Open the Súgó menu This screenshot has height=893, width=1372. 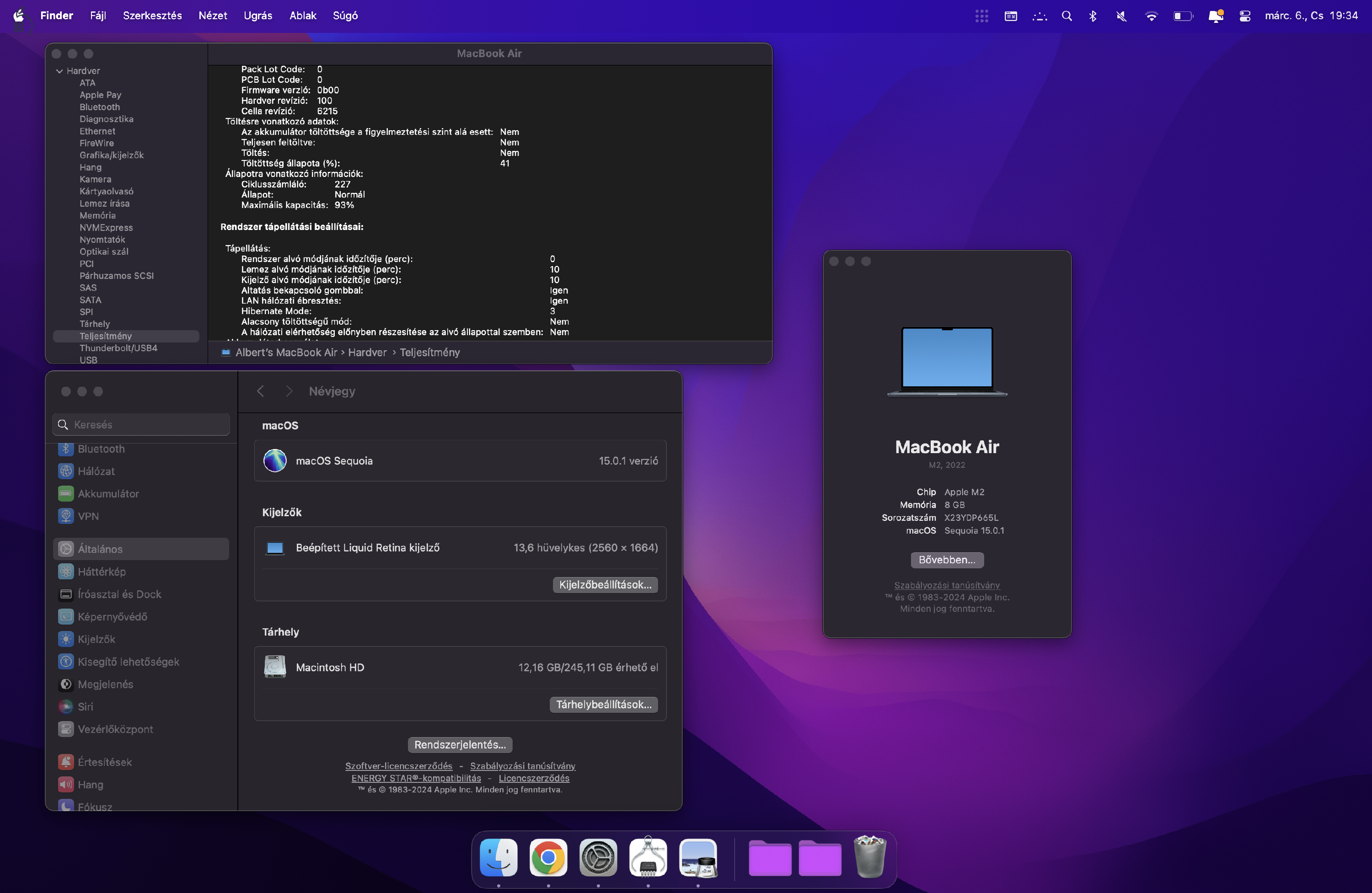tap(345, 16)
